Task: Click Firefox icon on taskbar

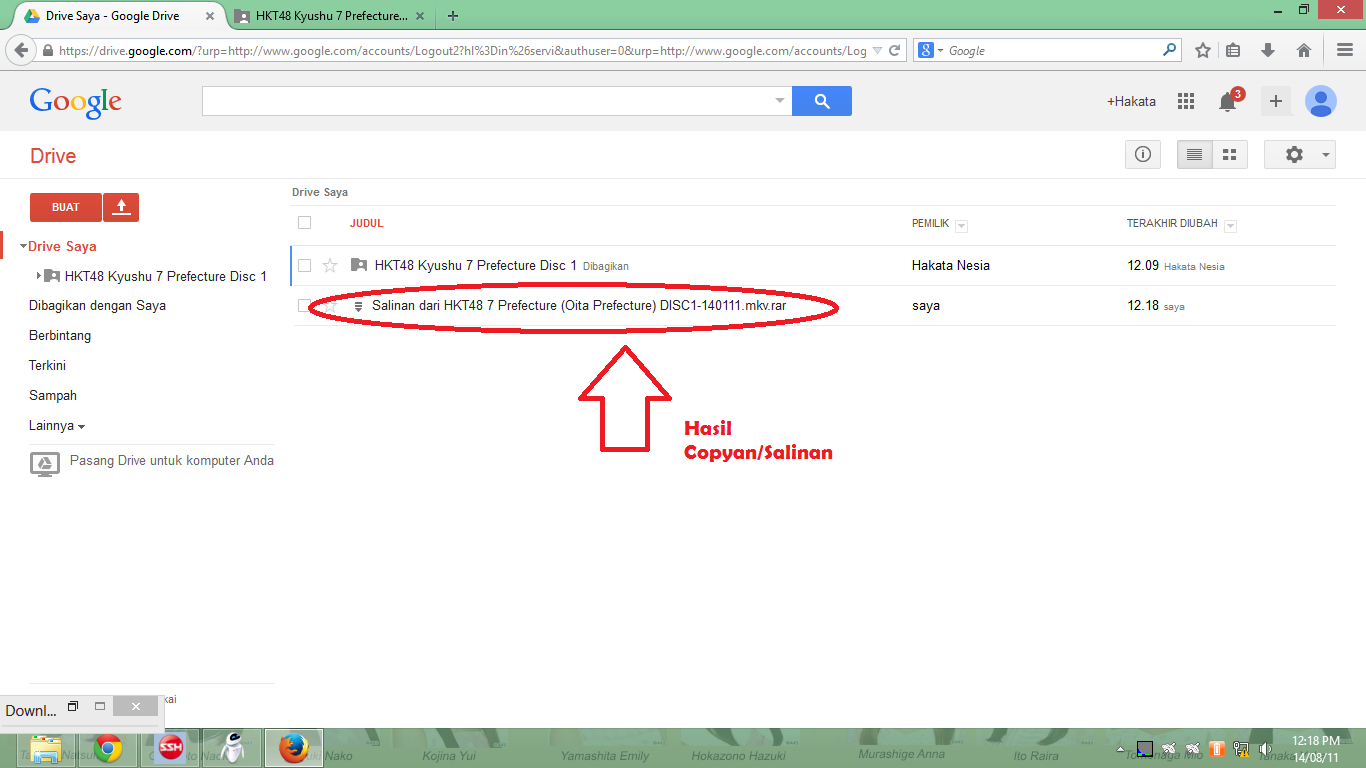Action: pyautogui.click(x=293, y=748)
